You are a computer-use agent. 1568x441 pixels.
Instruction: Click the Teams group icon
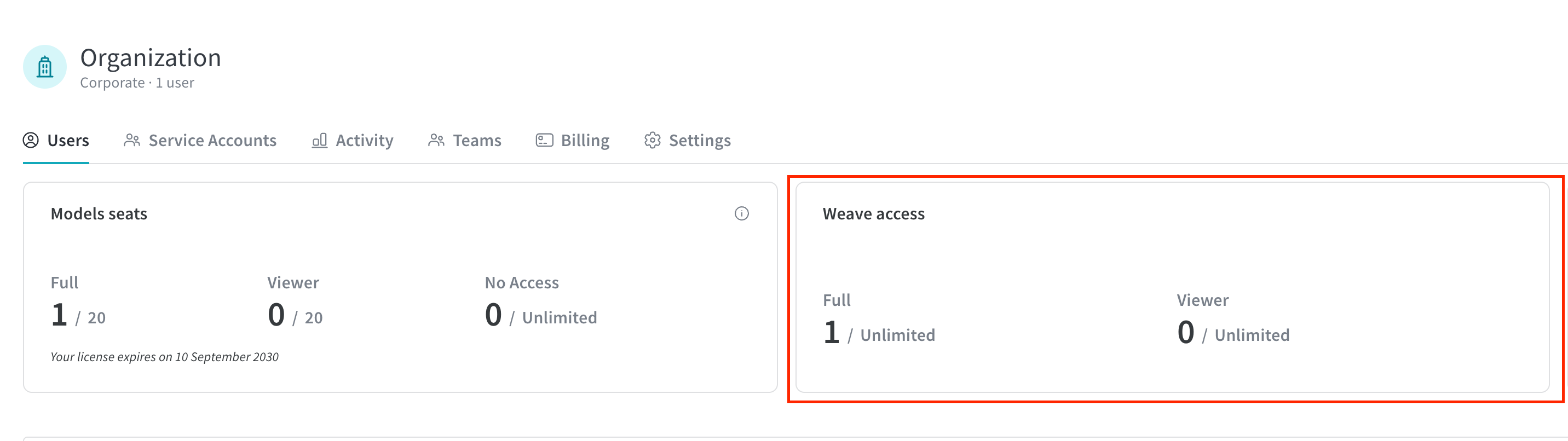[x=436, y=141]
